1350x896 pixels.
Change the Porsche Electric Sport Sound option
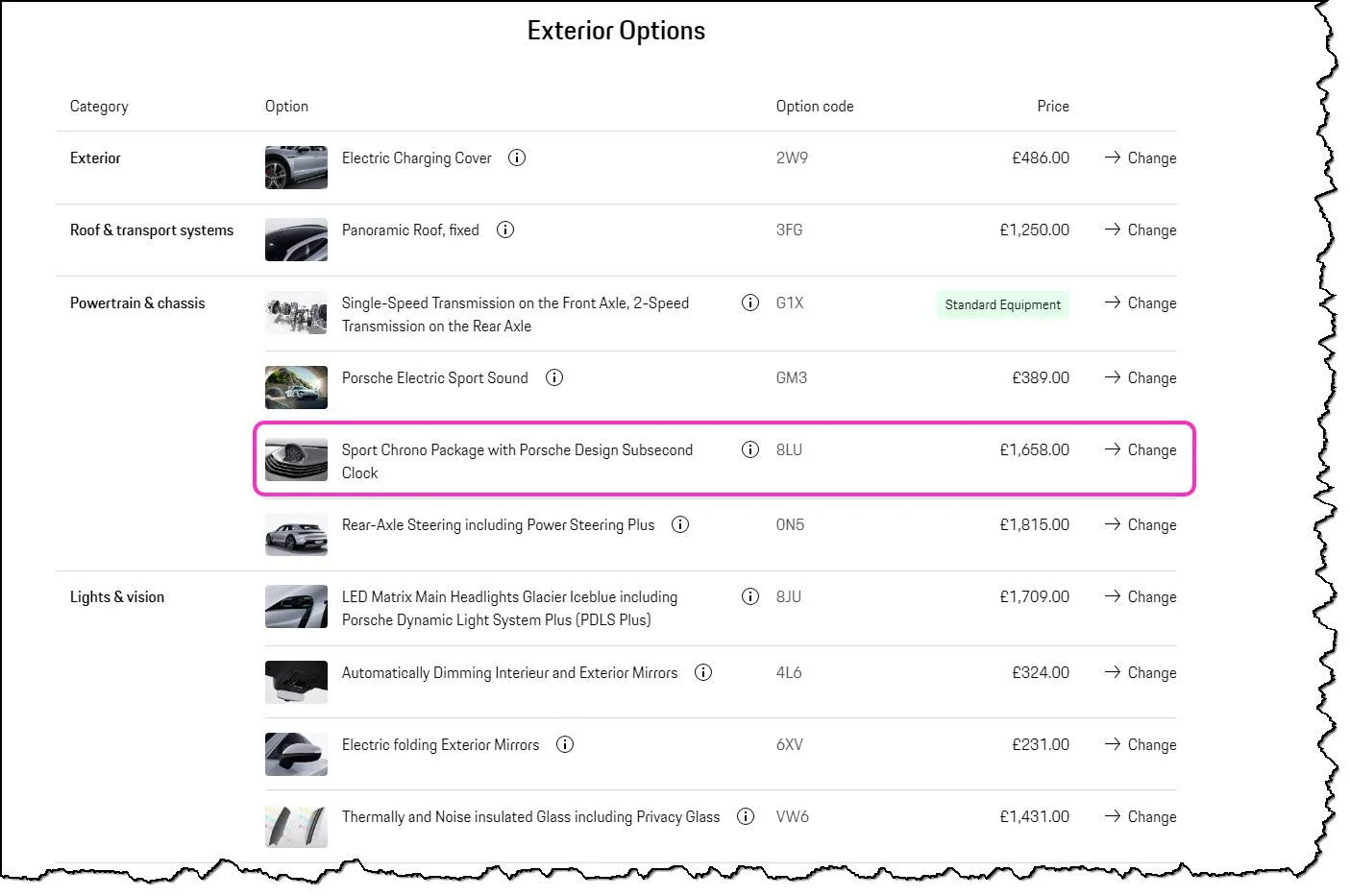[1141, 377]
